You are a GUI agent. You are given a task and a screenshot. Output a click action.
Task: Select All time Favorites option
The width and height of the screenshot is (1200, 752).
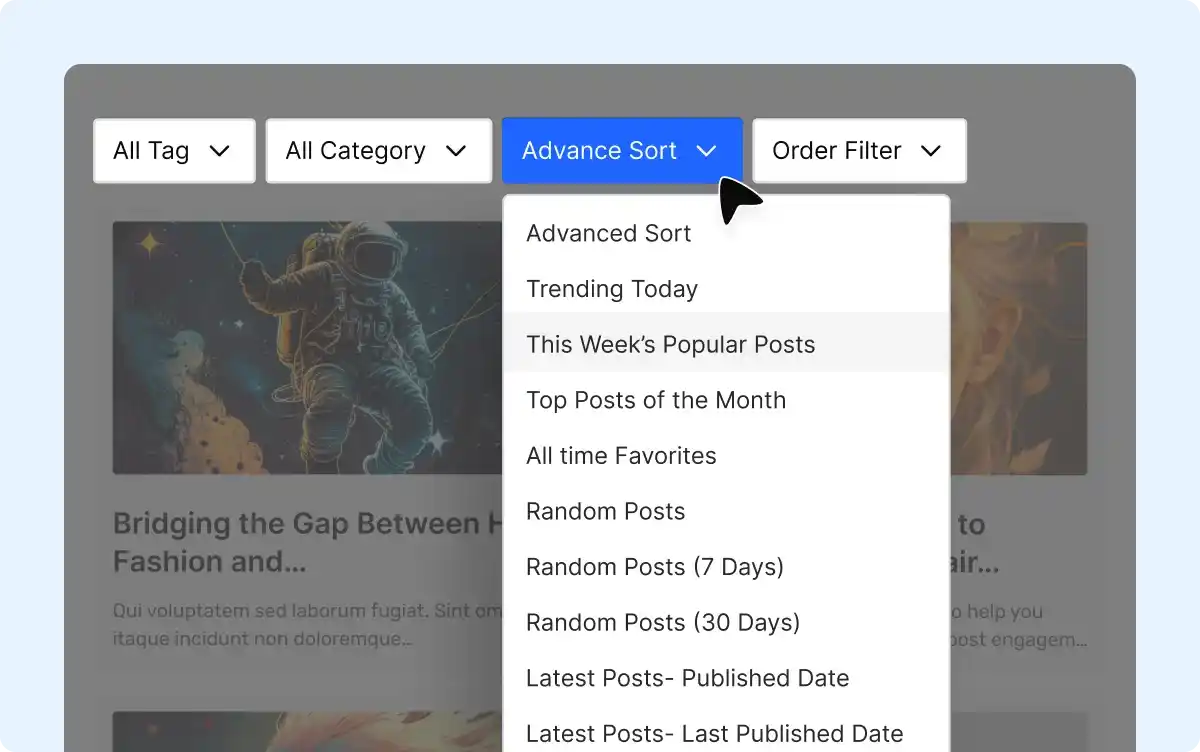click(x=621, y=456)
